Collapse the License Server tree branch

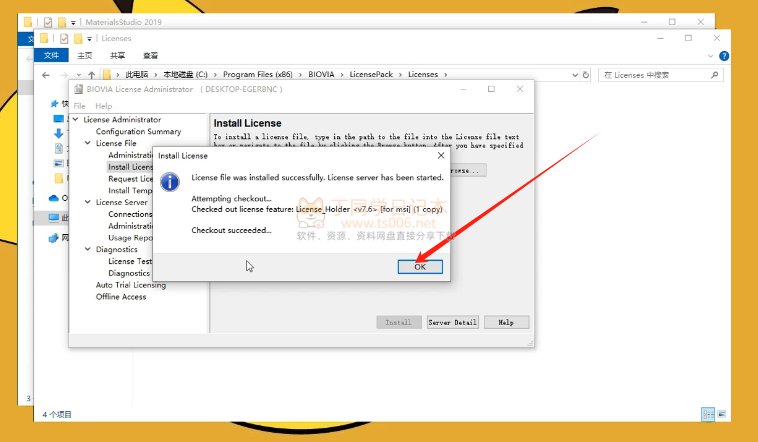(87, 202)
